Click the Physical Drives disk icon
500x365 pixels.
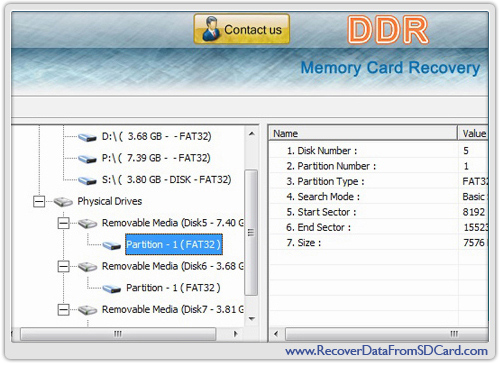[63, 202]
